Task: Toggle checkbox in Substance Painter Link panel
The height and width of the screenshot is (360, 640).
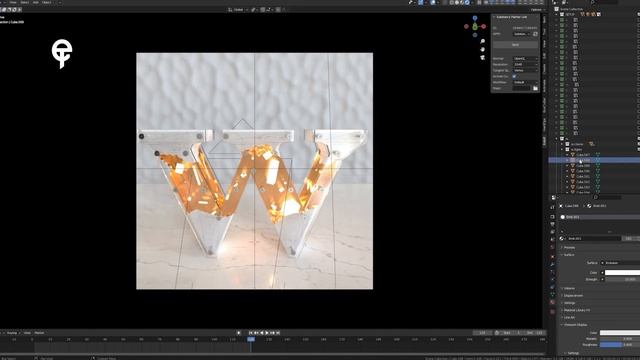Action: (x=514, y=76)
